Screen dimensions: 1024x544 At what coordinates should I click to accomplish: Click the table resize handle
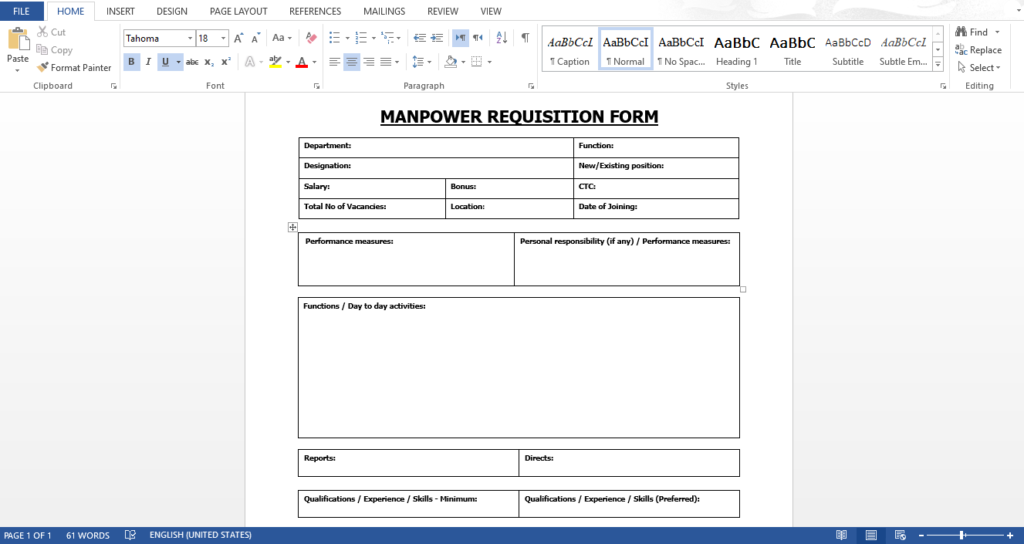coord(743,289)
